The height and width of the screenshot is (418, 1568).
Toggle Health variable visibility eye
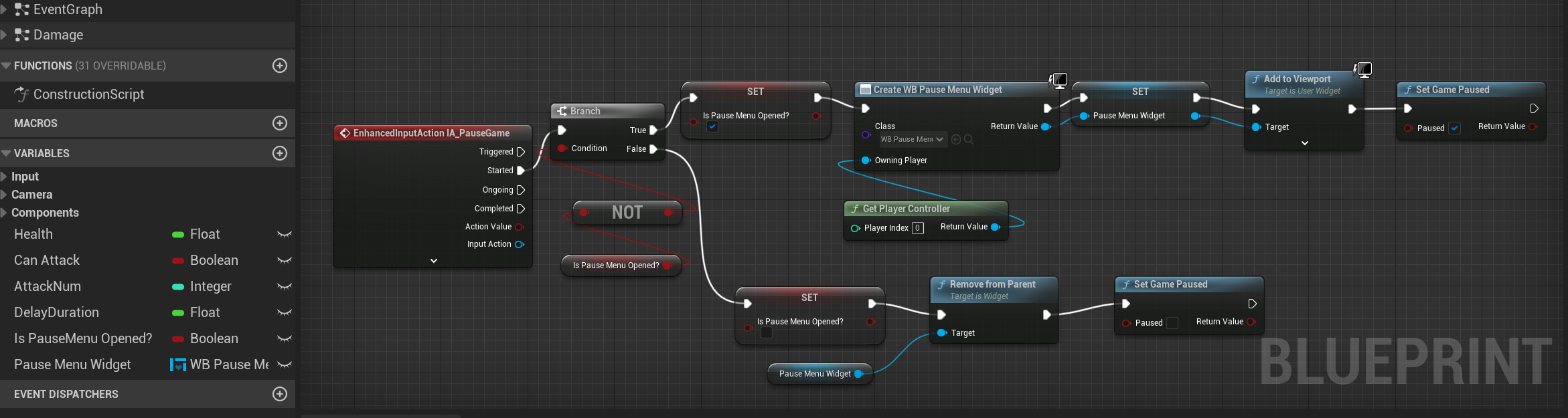[285, 234]
